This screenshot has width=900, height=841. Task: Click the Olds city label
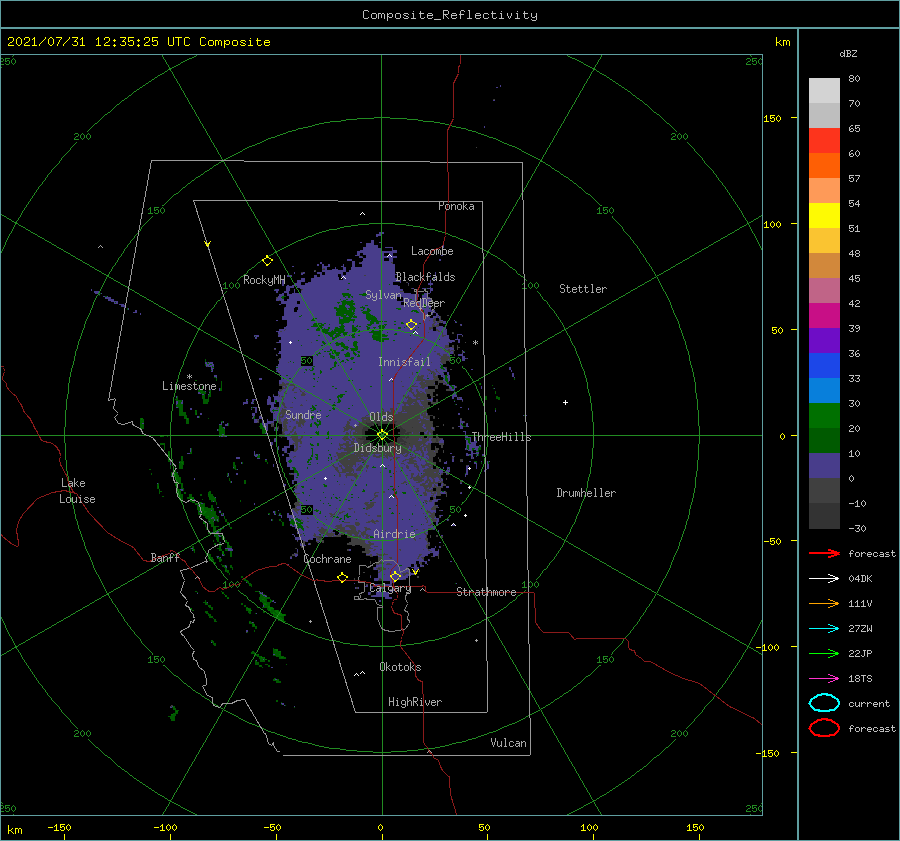coord(381,417)
